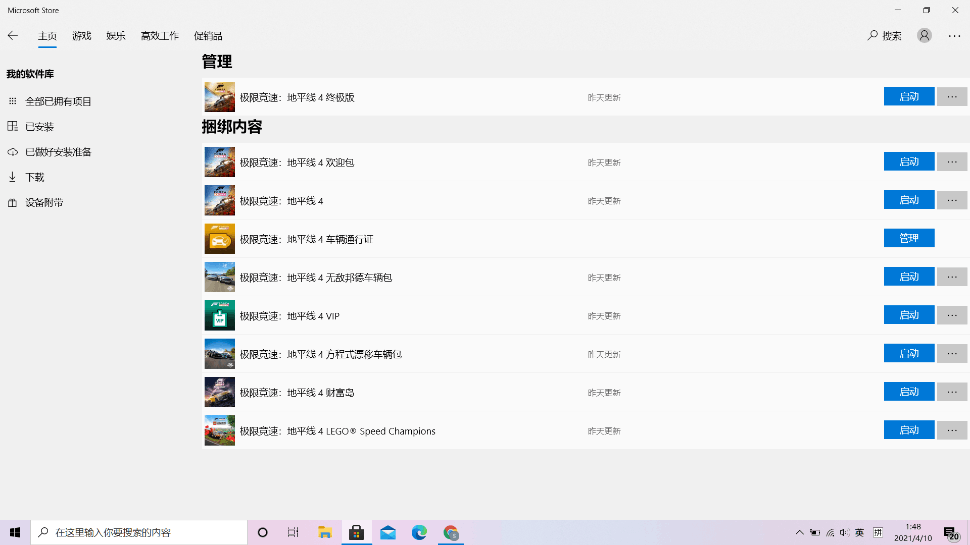Click the cloud icon beside 已做好安装准备
Viewport: 970px width, 545px height.
tap(12, 152)
